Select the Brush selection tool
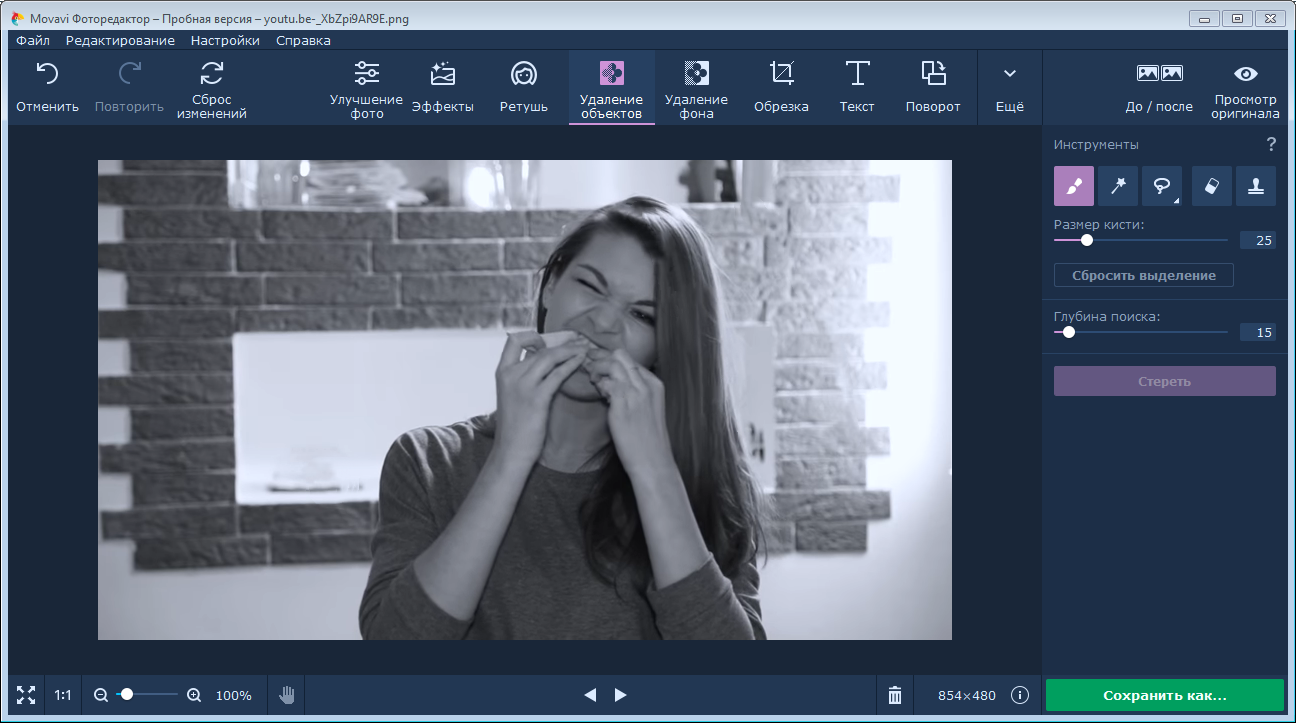1296x723 pixels. click(1073, 186)
